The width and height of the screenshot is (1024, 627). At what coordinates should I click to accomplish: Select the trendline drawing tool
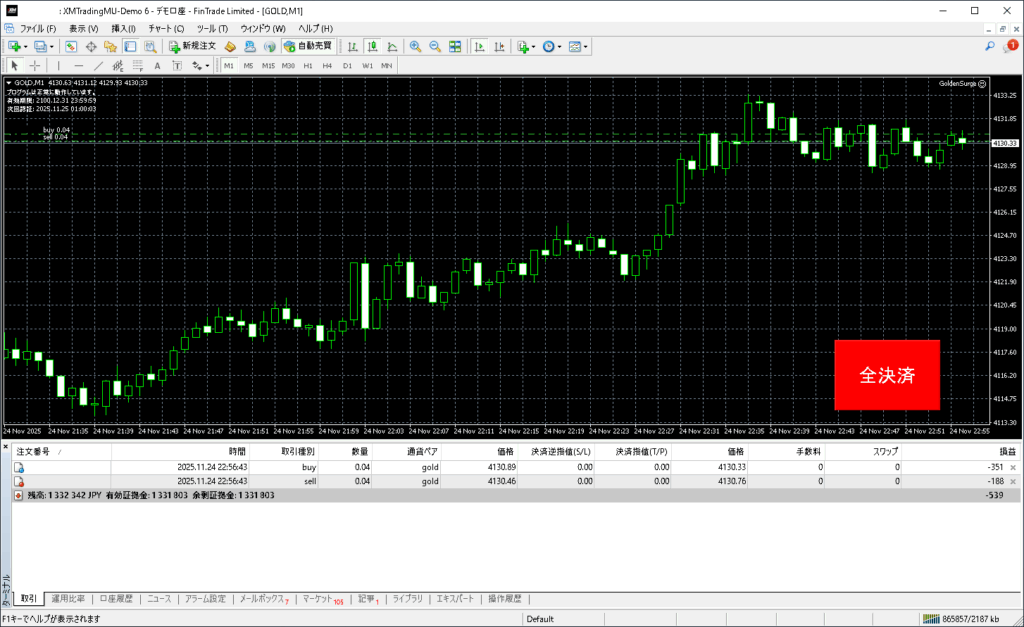pos(99,66)
